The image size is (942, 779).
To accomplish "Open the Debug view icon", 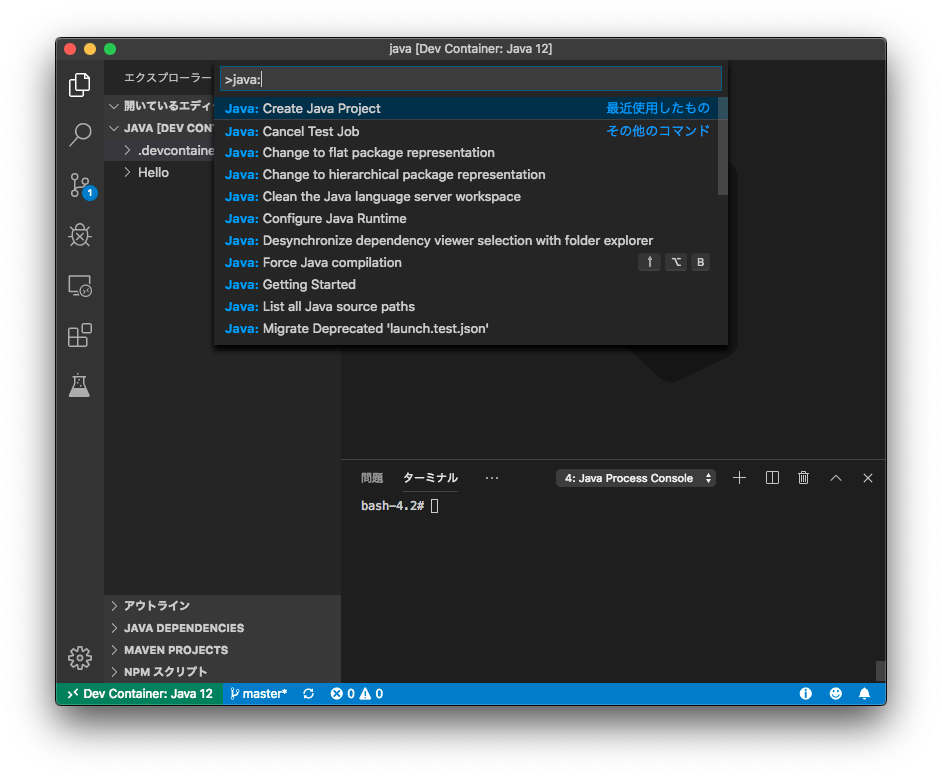I will coord(79,235).
